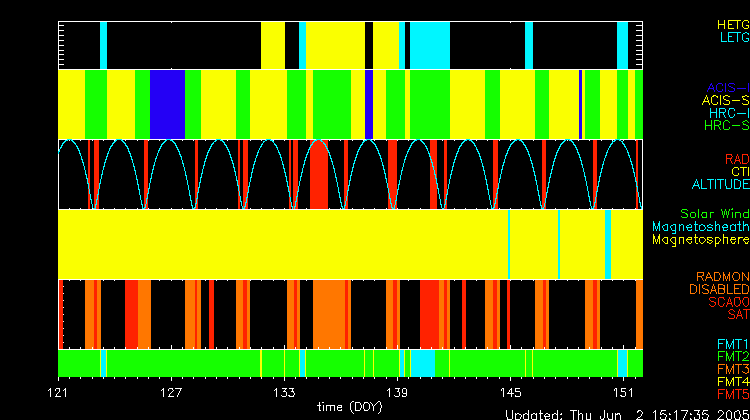Click the 121 tick label on time axis

coord(61,391)
